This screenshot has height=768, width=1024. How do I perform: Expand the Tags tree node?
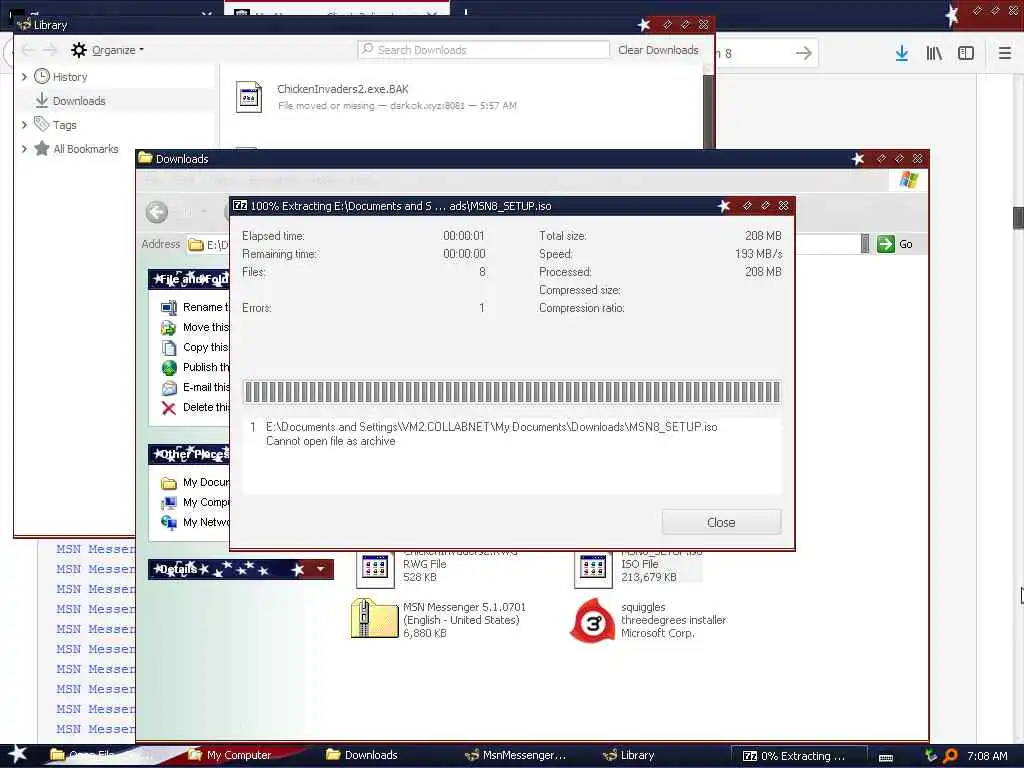[x=24, y=124]
